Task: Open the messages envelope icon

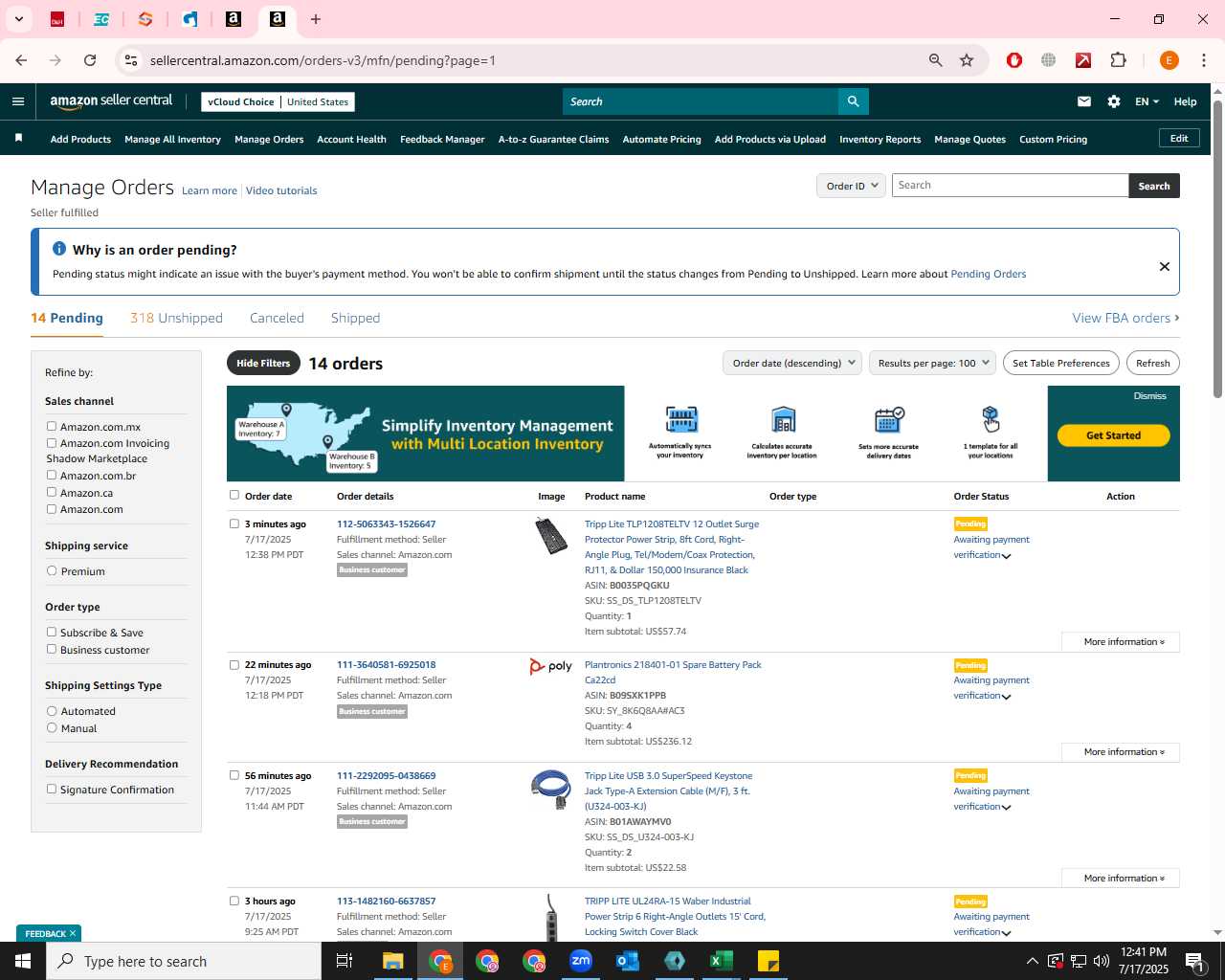Action: pos(1084,101)
